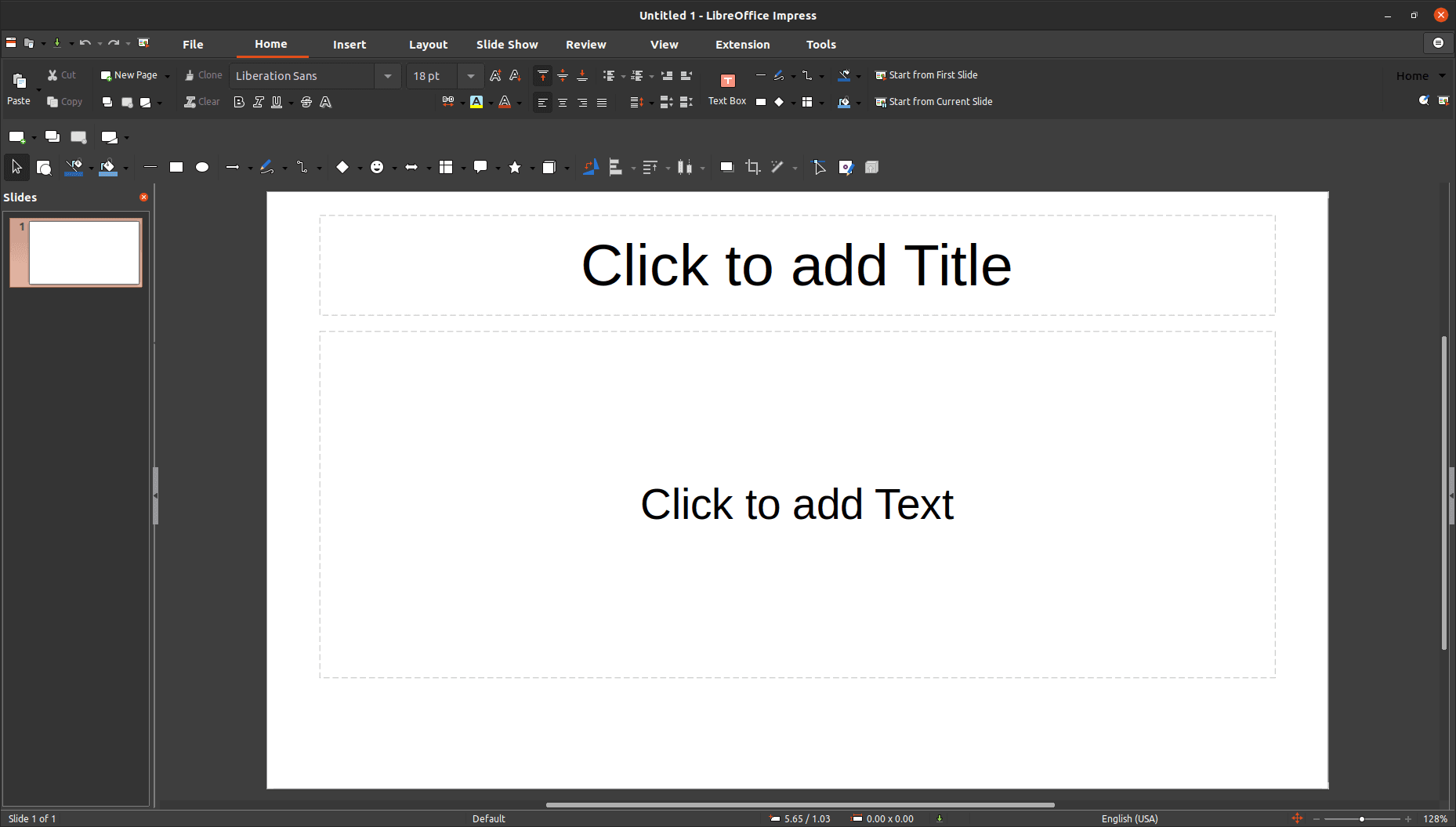Switch to the Insert tab
This screenshot has width=1456, height=827.
pos(349,45)
